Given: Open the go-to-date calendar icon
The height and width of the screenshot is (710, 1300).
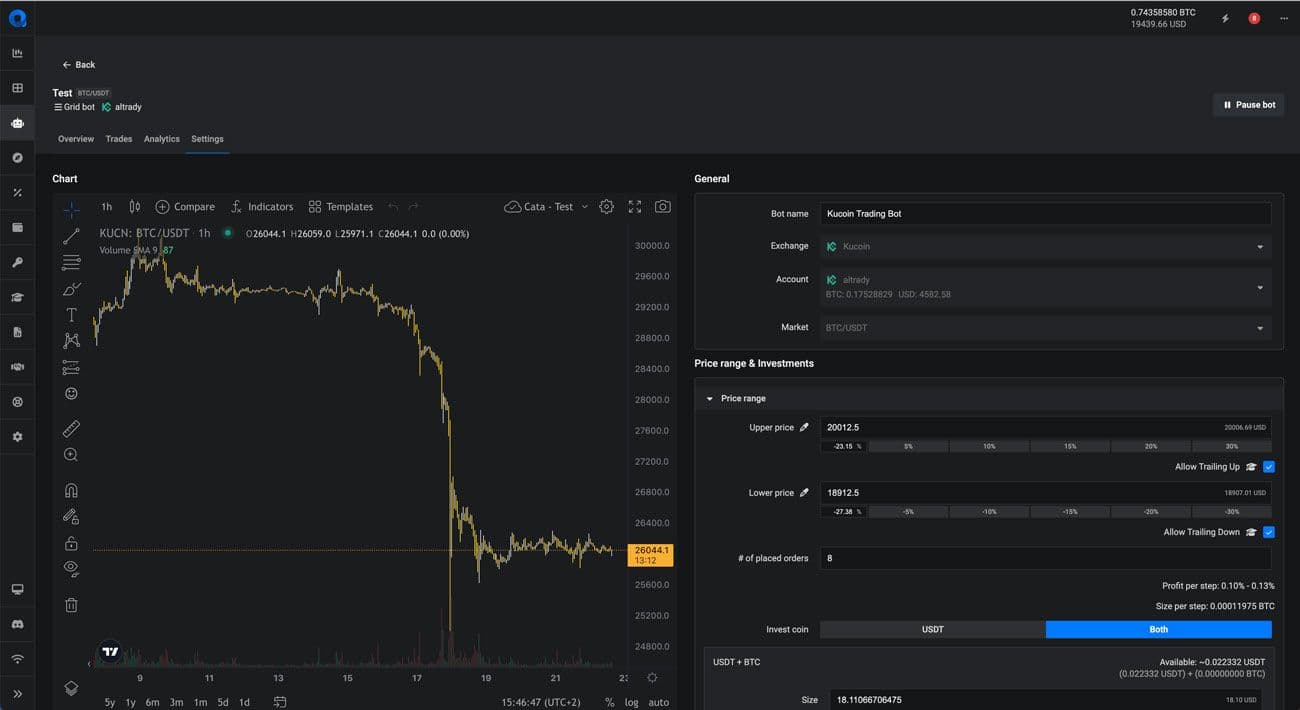Looking at the screenshot, I should point(280,702).
